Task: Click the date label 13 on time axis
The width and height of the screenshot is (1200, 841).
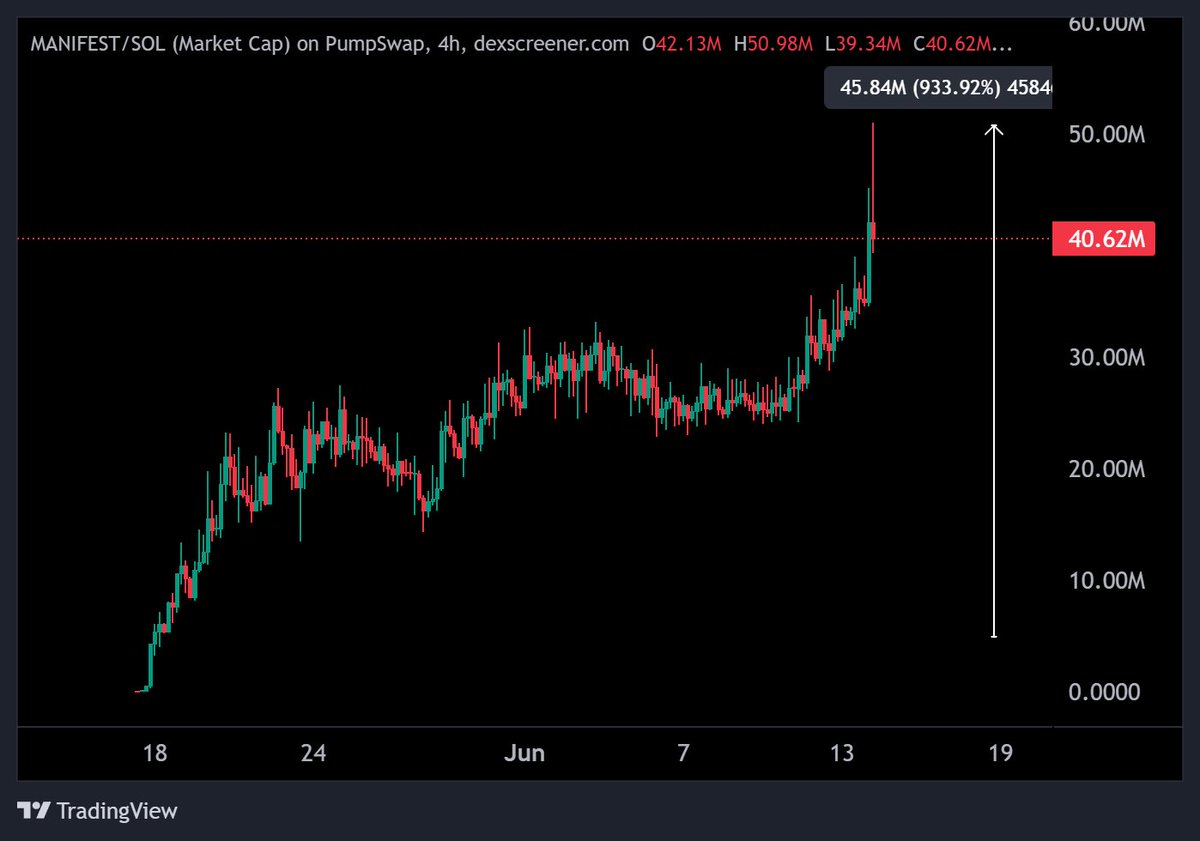Action: click(842, 753)
